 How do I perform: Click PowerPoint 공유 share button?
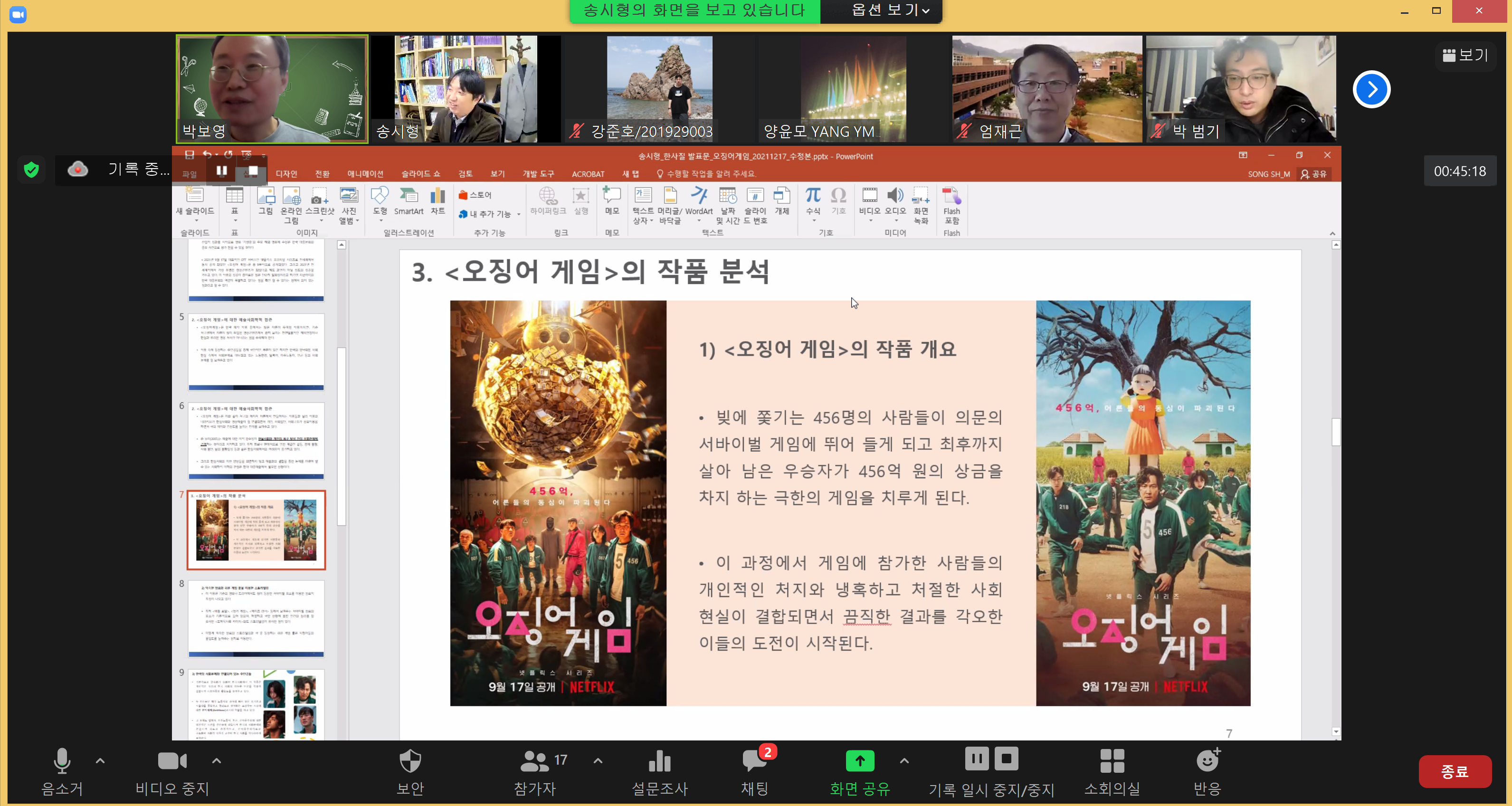point(1313,174)
